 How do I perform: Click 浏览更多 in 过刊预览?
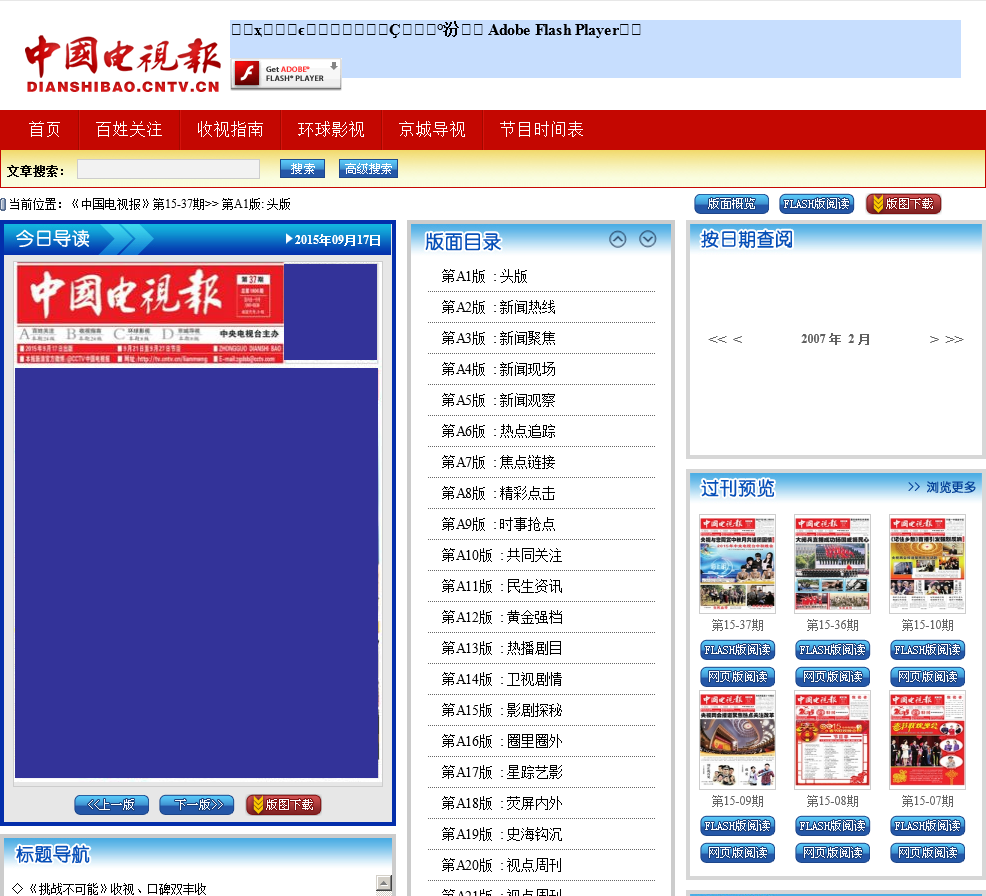(x=942, y=487)
